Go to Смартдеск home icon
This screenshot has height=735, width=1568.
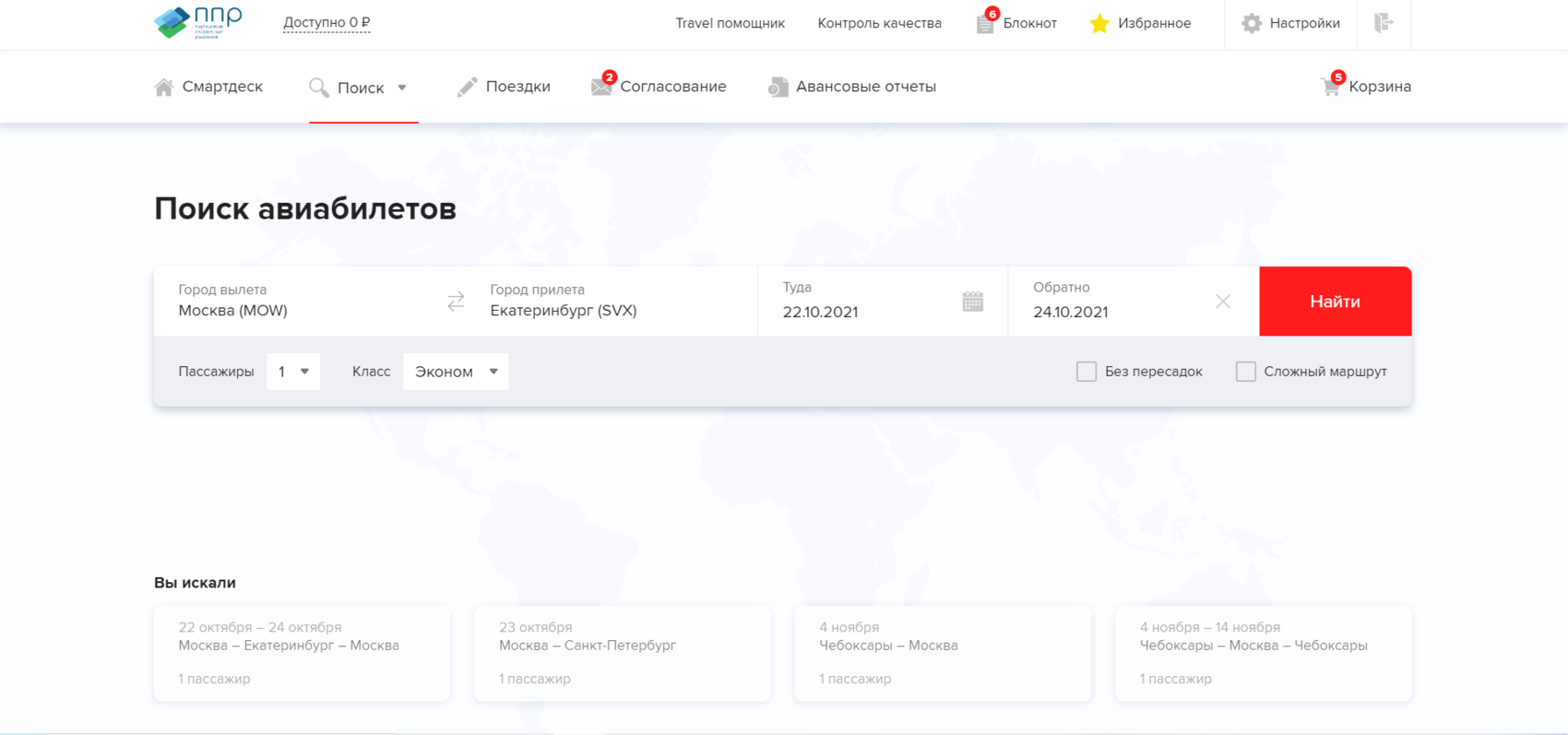pyautogui.click(x=164, y=87)
